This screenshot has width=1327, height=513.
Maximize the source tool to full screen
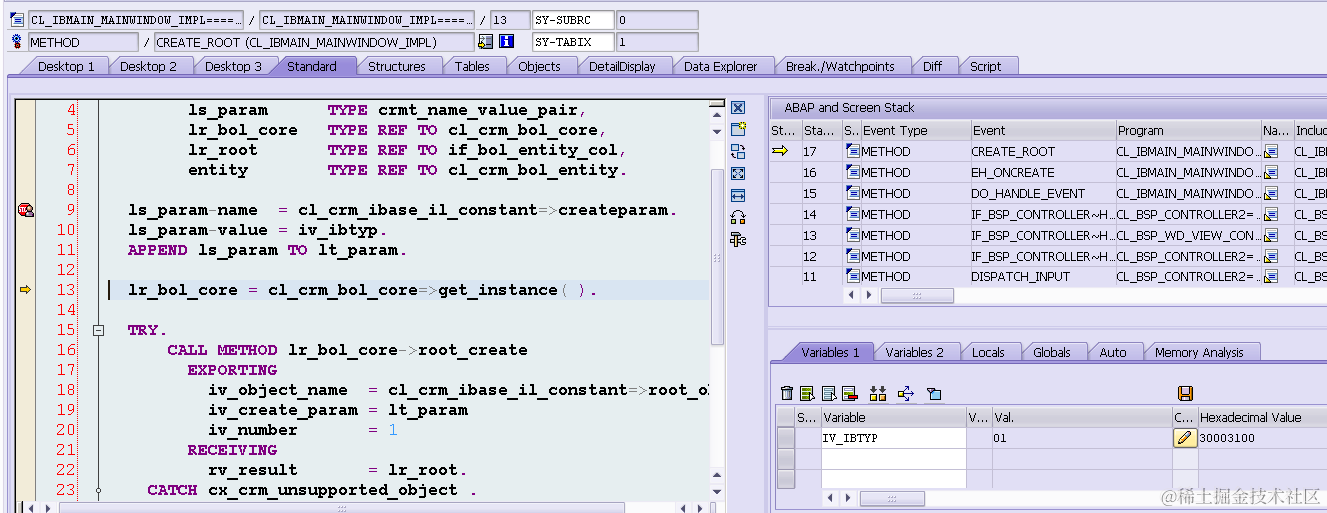click(738, 174)
